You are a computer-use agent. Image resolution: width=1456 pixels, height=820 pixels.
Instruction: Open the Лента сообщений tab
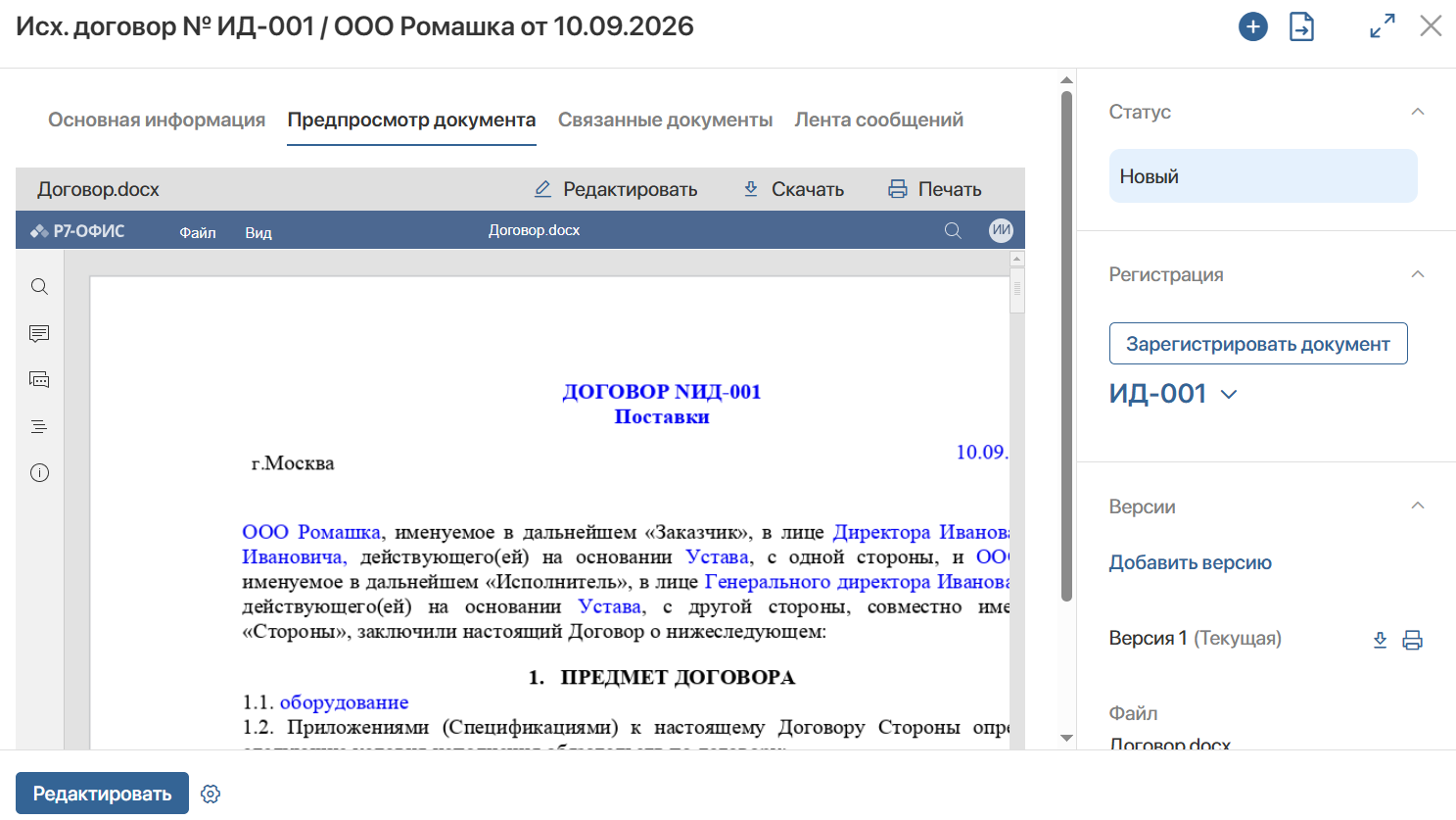pos(878,120)
